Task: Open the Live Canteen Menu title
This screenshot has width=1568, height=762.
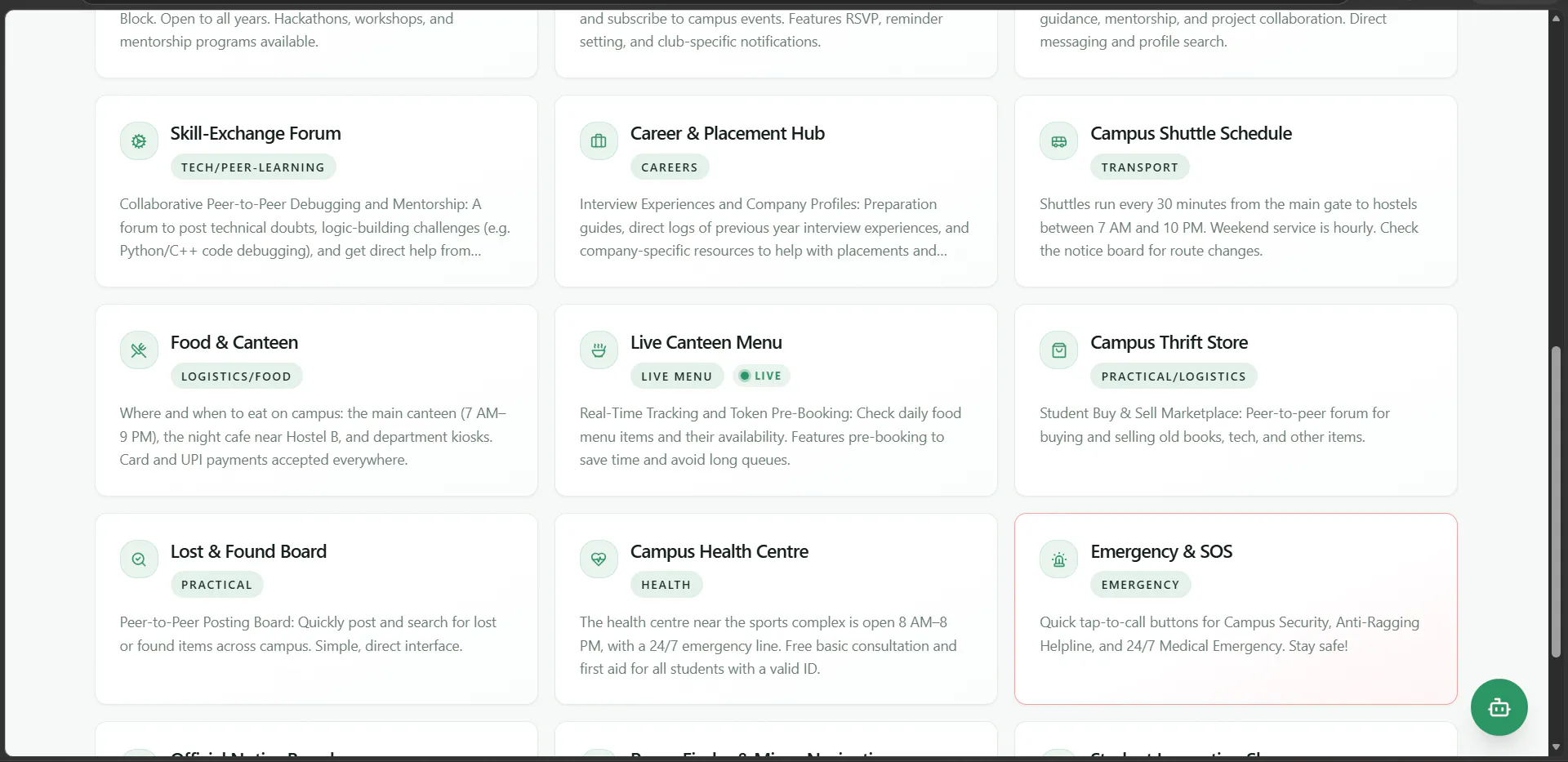Action: (x=706, y=342)
